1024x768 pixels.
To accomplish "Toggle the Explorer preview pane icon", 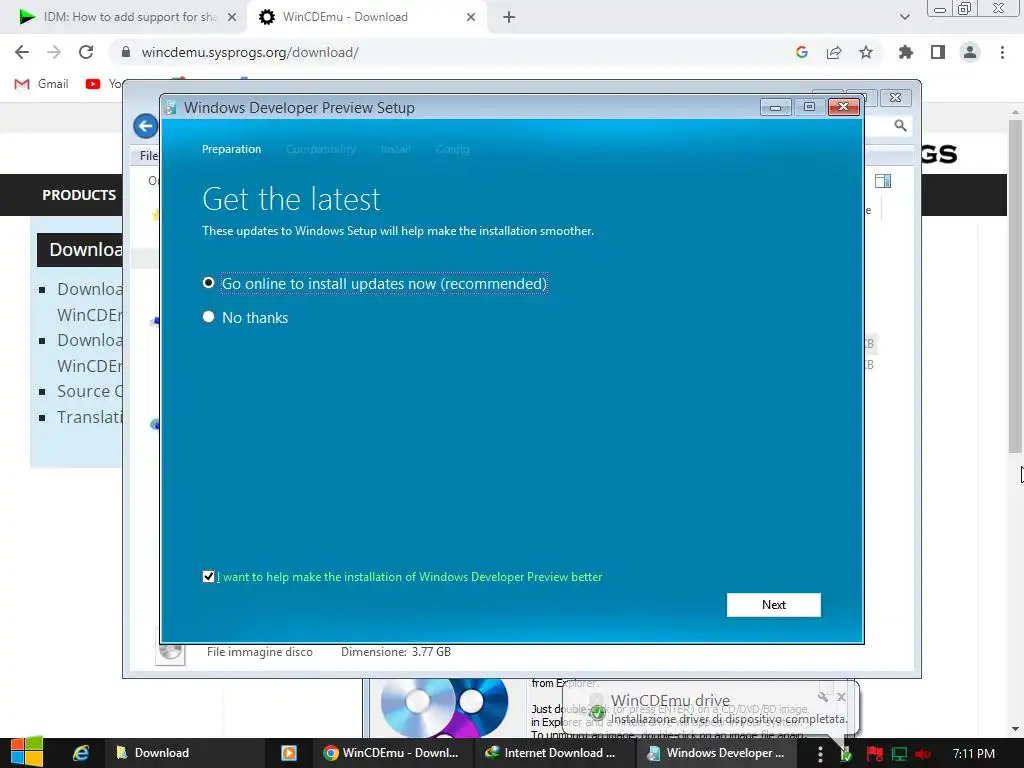I will [882, 181].
